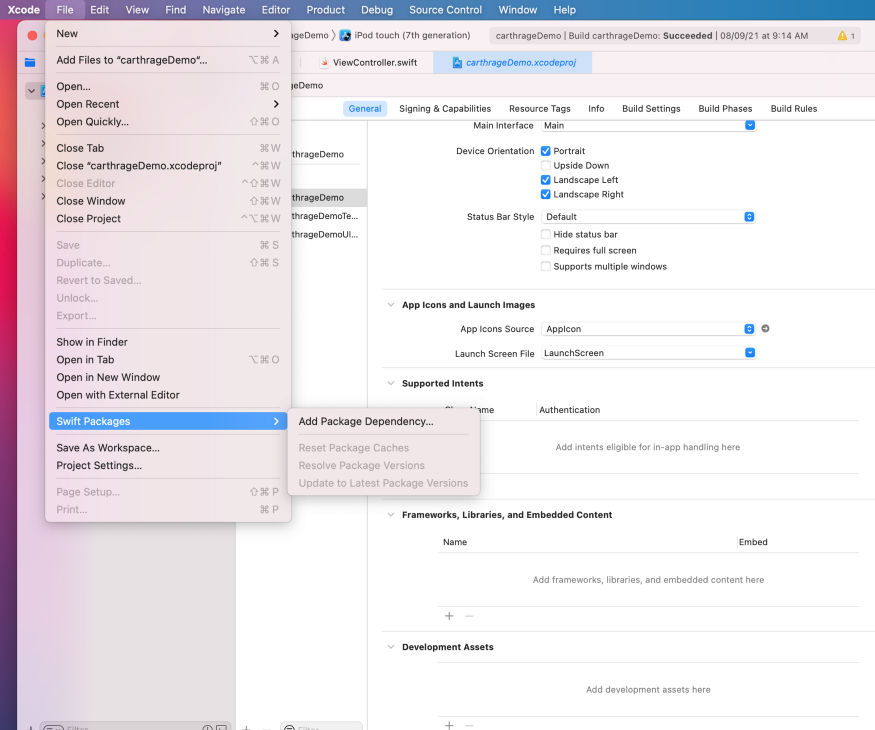This screenshot has width=875, height=730.
Task: Choose Add Files to "carthrageDemo"...
Action: [x=168, y=60]
